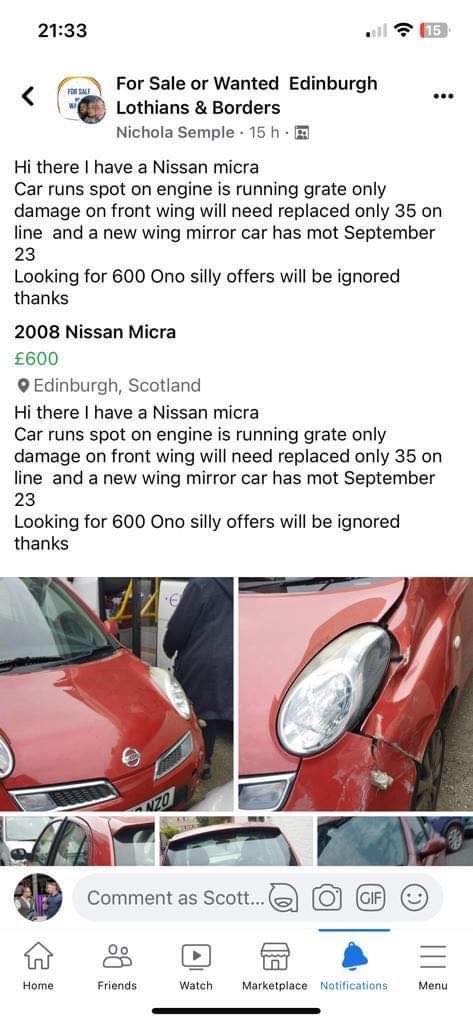The height and width of the screenshot is (1024, 473).
Task: Open the group's avatar image
Action: tap(81, 100)
